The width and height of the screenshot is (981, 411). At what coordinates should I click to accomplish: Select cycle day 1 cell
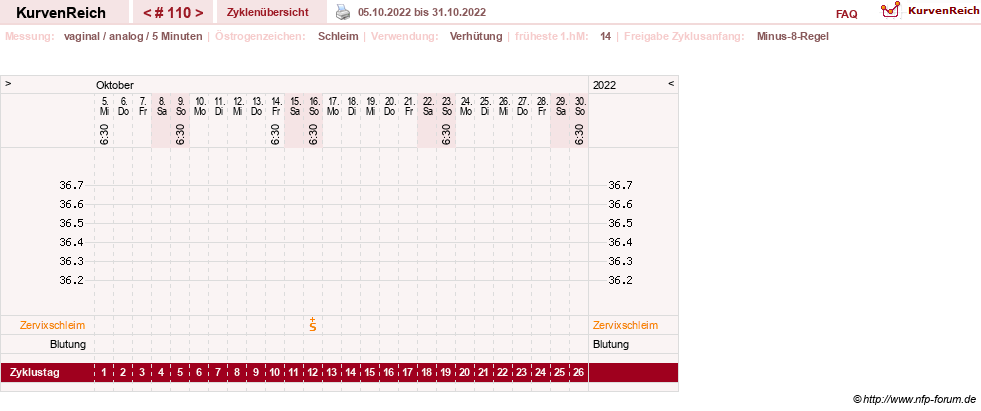(104, 373)
